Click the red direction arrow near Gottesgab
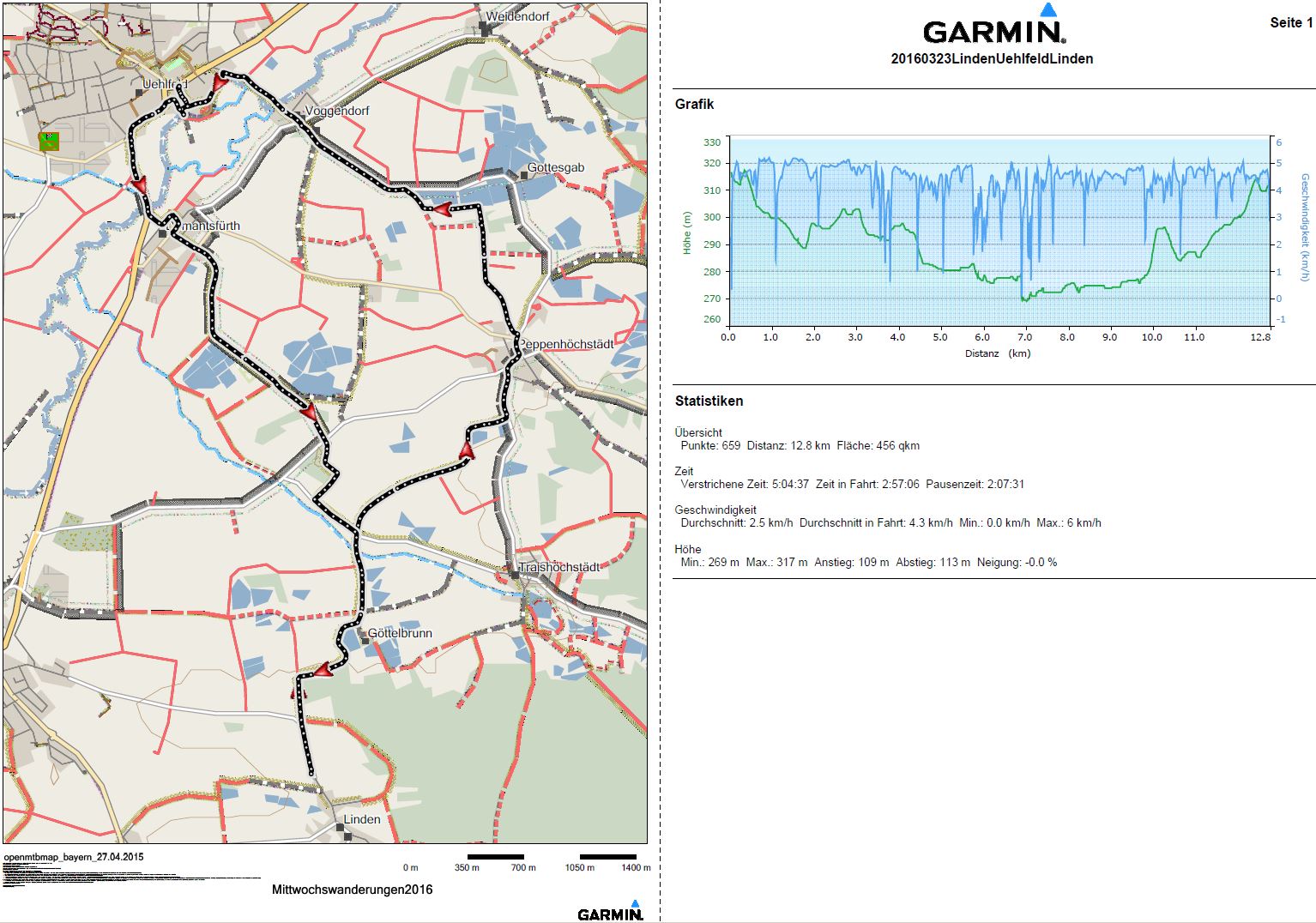 [x=441, y=209]
